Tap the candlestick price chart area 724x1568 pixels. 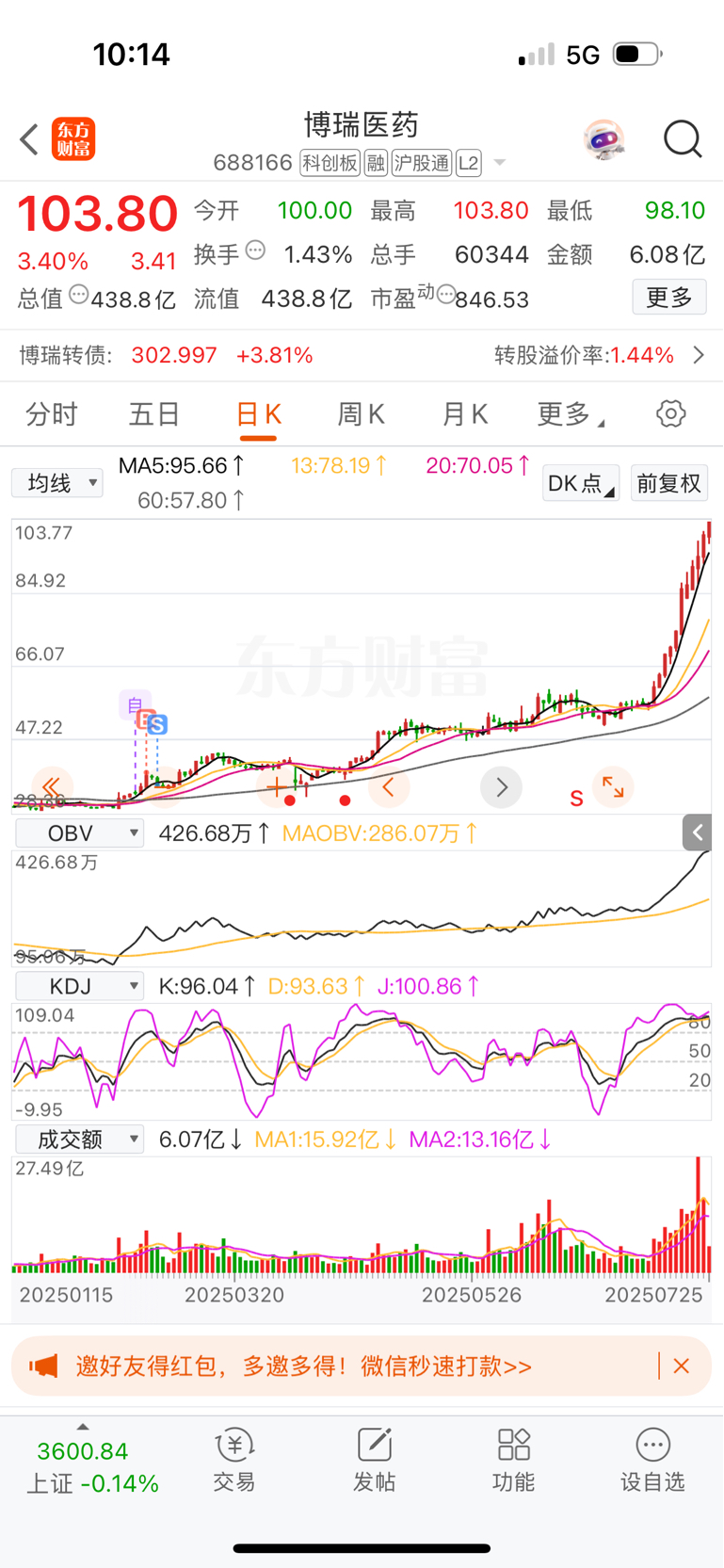[x=362, y=665]
